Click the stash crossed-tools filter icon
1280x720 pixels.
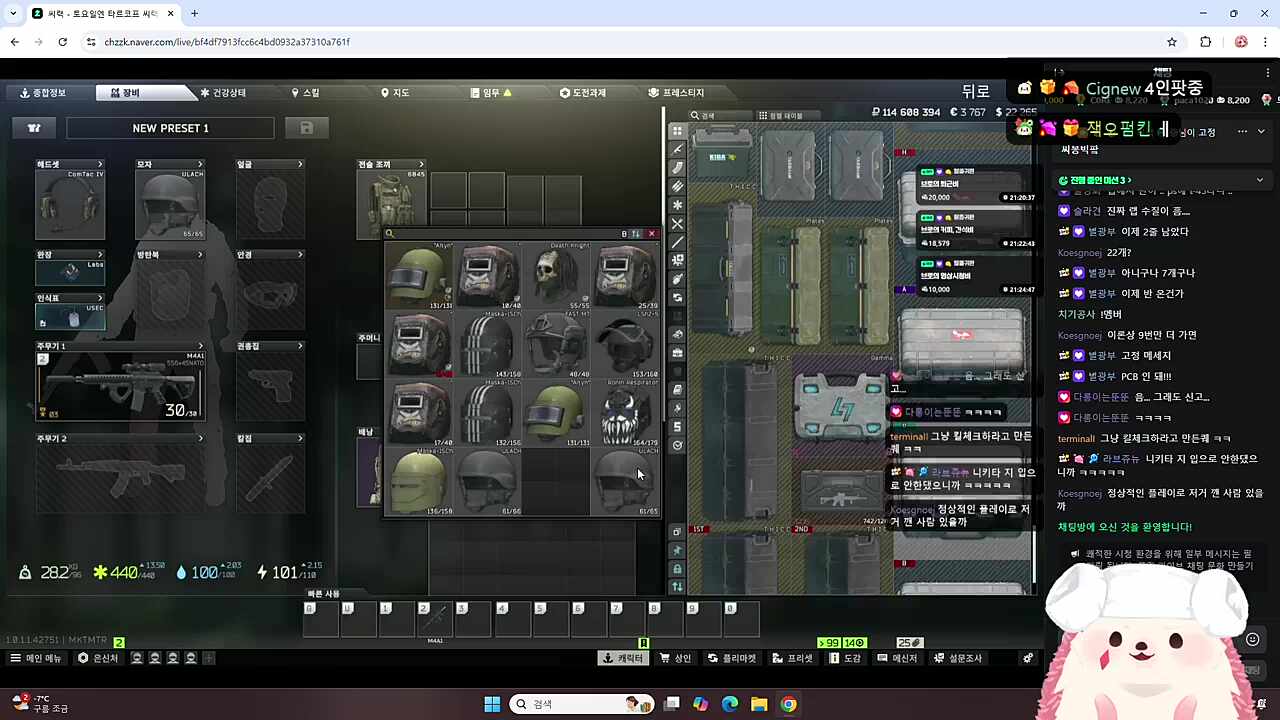[677, 224]
